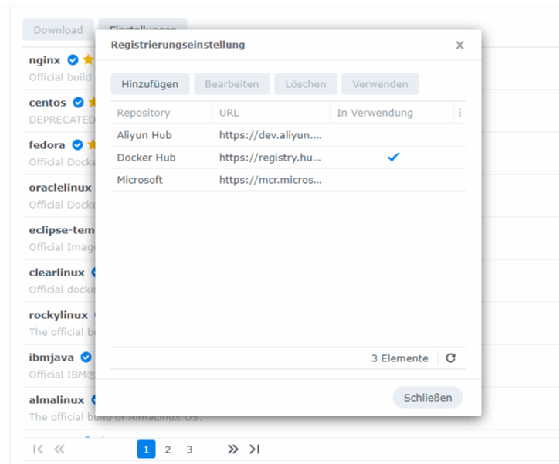
Task: Click the verified badge next to centos
Action: coord(78,103)
